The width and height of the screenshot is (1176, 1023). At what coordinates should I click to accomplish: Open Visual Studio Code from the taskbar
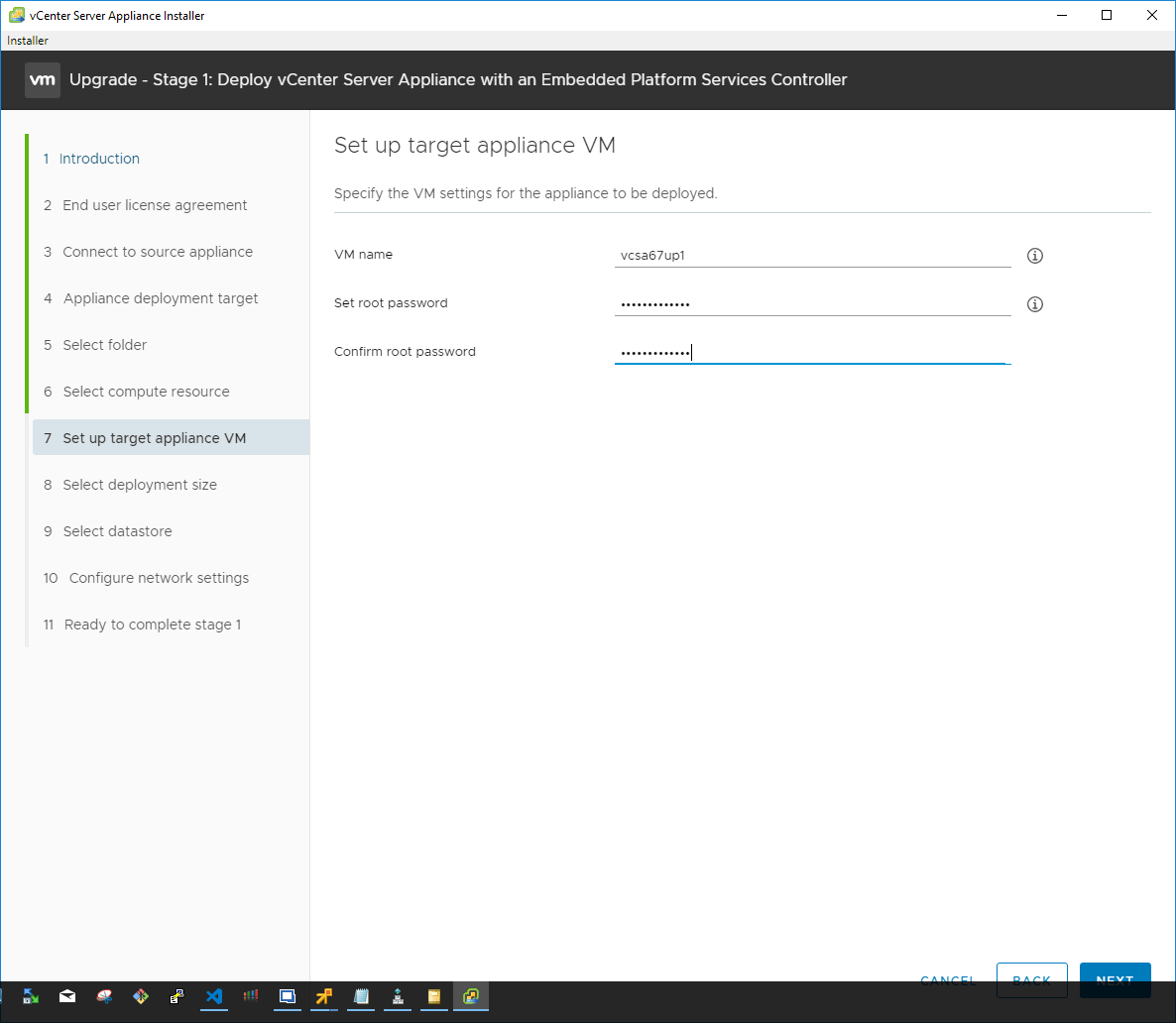214,996
